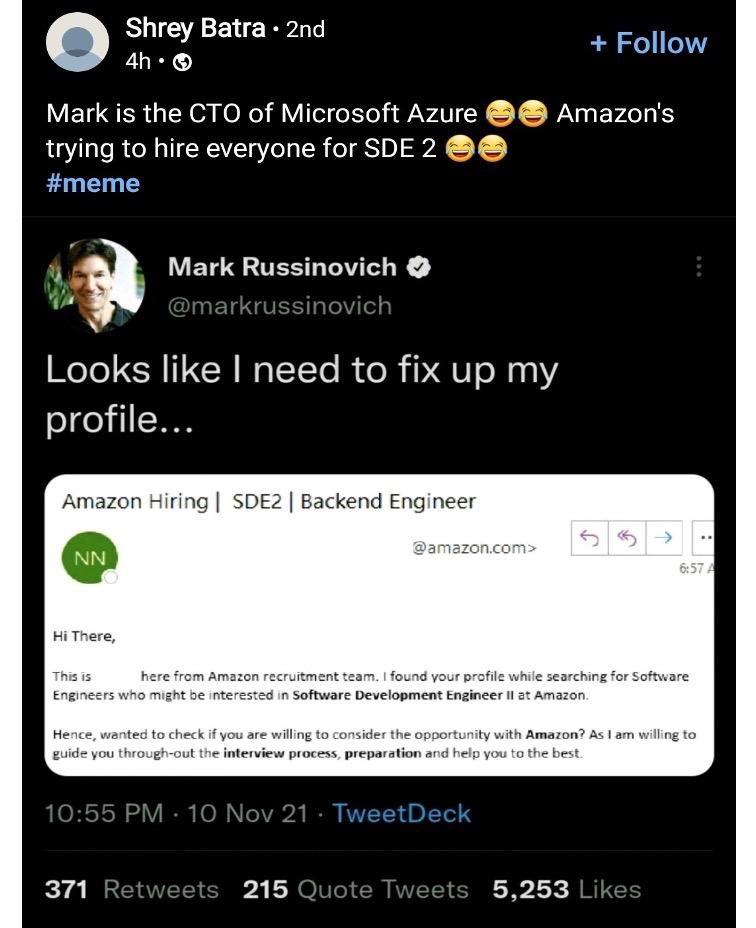The width and height of the screenshot is (756, 928).
Task: Click the tweet timestamp 10:55 PM
Action: pyautogui.click(x=104, y=813)
